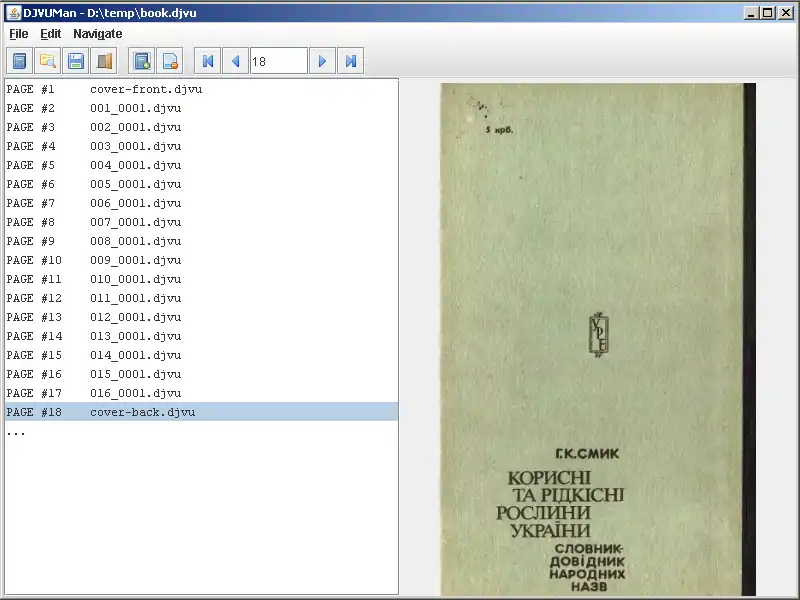Select the highlighted cover-back.djvu row

(x=202, y=412)
